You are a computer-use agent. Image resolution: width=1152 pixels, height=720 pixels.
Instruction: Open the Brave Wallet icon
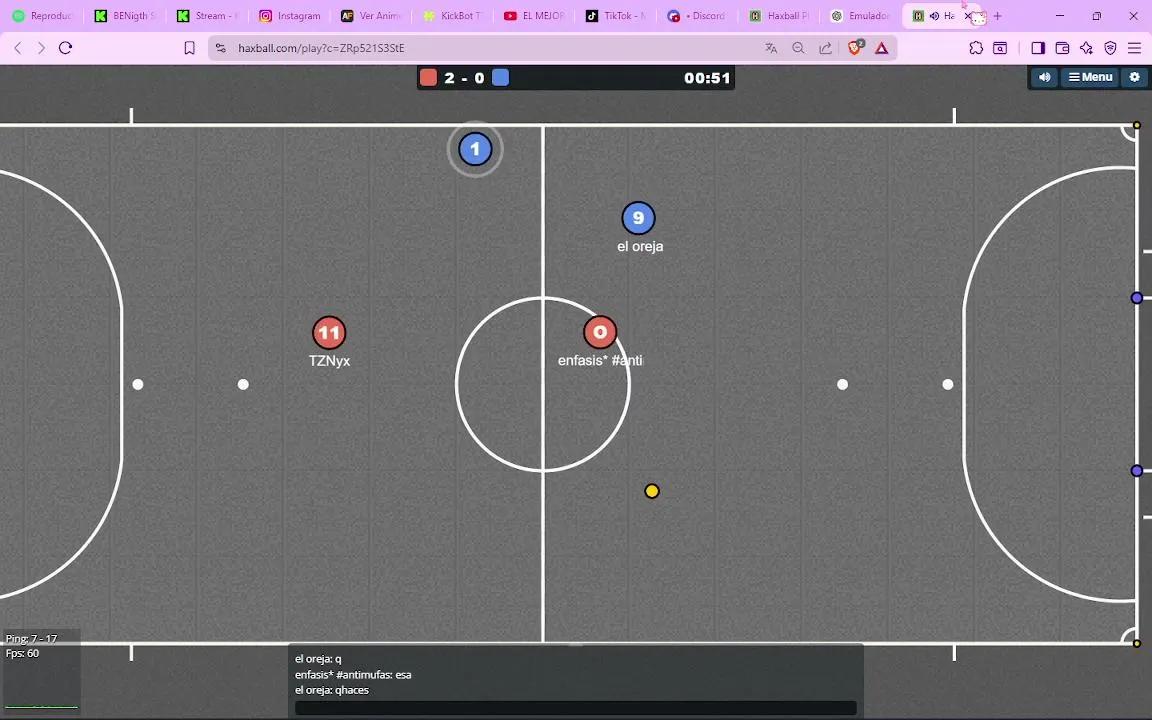(1062, 48)
